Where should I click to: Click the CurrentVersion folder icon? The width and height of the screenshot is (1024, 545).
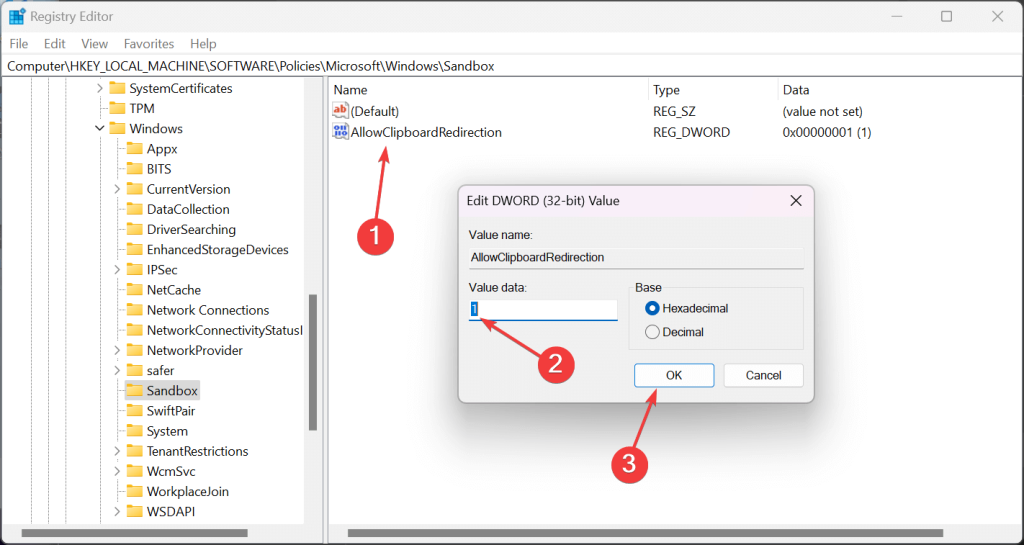click(x=135, y=189)
